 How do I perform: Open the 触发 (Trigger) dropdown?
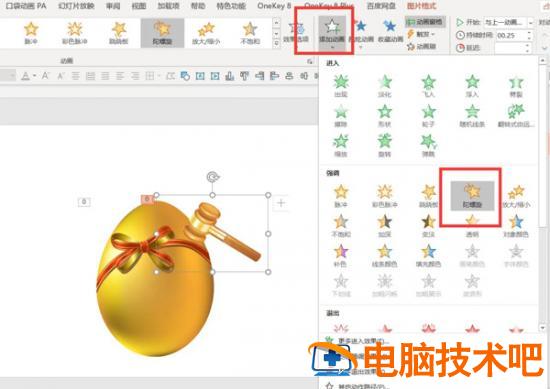point(421,34)
